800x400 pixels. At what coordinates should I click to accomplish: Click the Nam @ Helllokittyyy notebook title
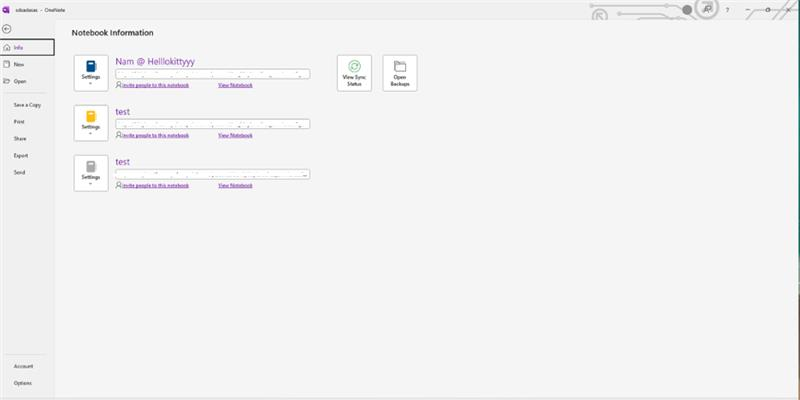[155, 61]
